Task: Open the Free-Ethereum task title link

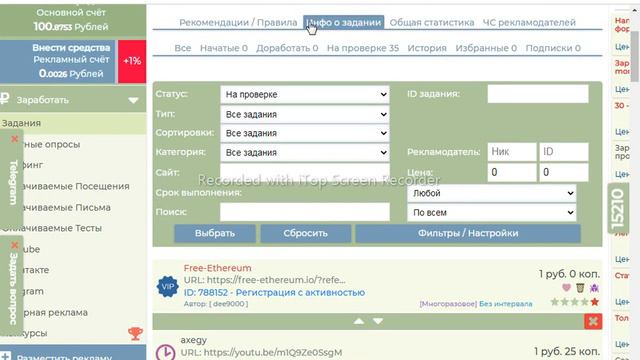Action: pos(218,268)
